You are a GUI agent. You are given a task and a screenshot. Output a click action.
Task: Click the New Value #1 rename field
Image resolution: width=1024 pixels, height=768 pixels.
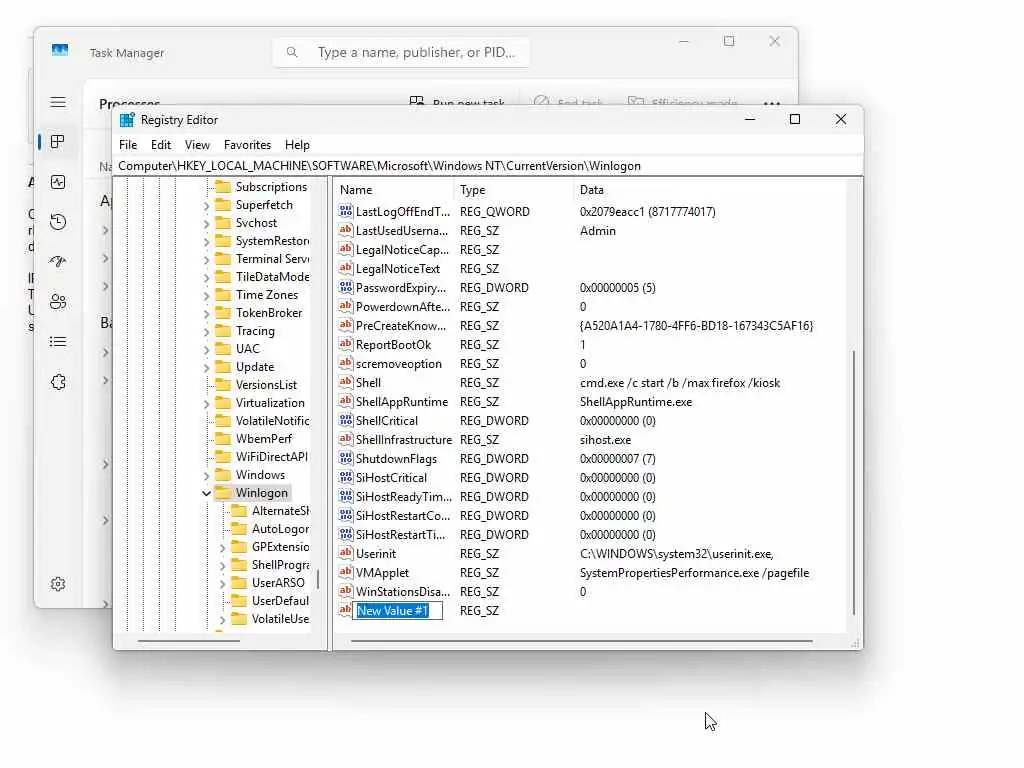click(398, 611)
